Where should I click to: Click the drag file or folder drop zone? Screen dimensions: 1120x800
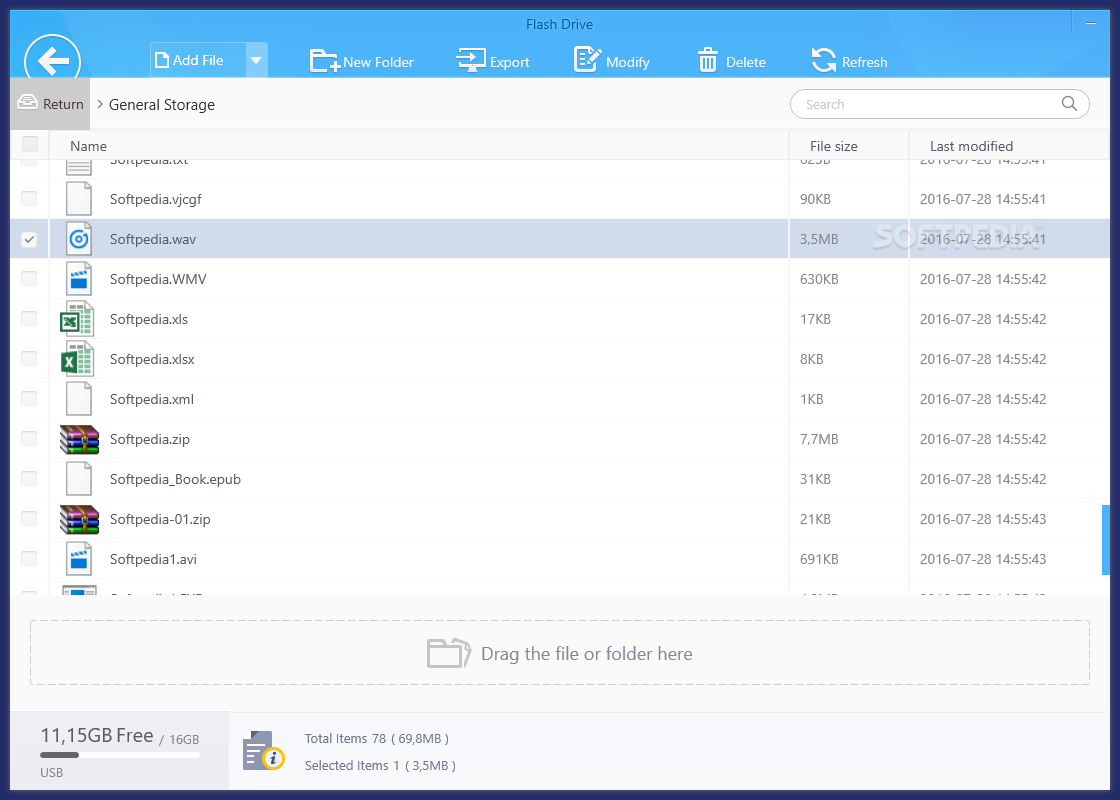[x=559, y=653]
